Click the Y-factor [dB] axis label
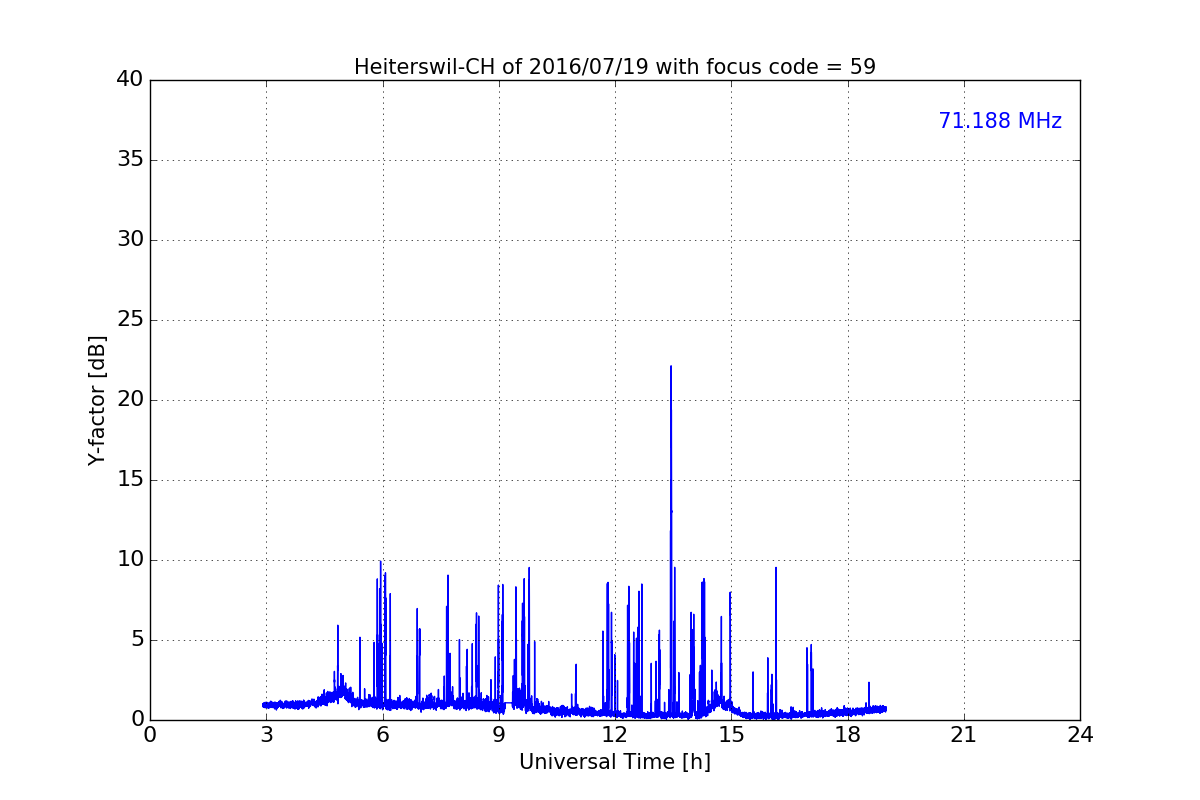Image resolution: width=1200 pixels, height=800 pixels. (97, 400)
